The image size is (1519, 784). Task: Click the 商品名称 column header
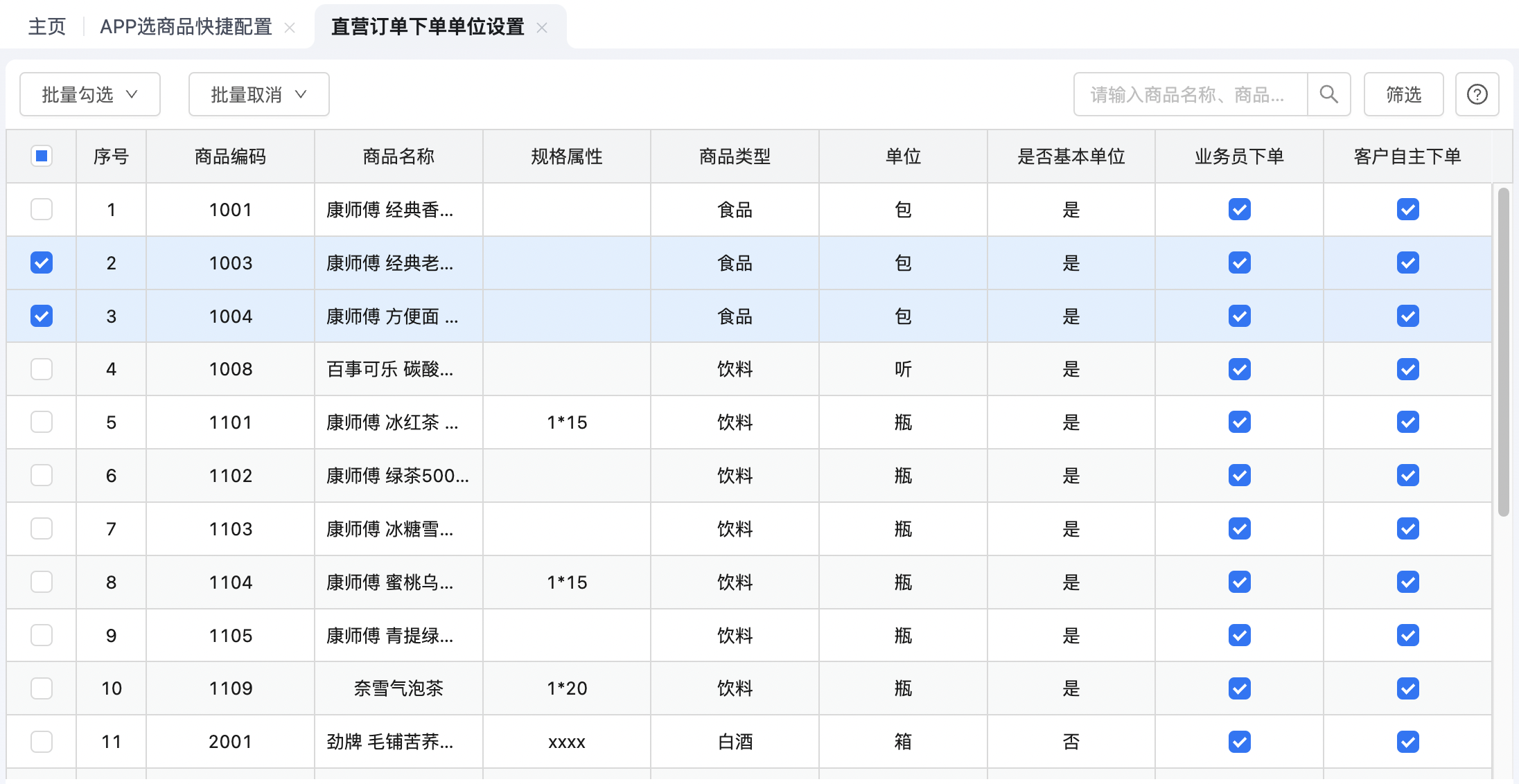pyautogui.click(x=398, y=157)
